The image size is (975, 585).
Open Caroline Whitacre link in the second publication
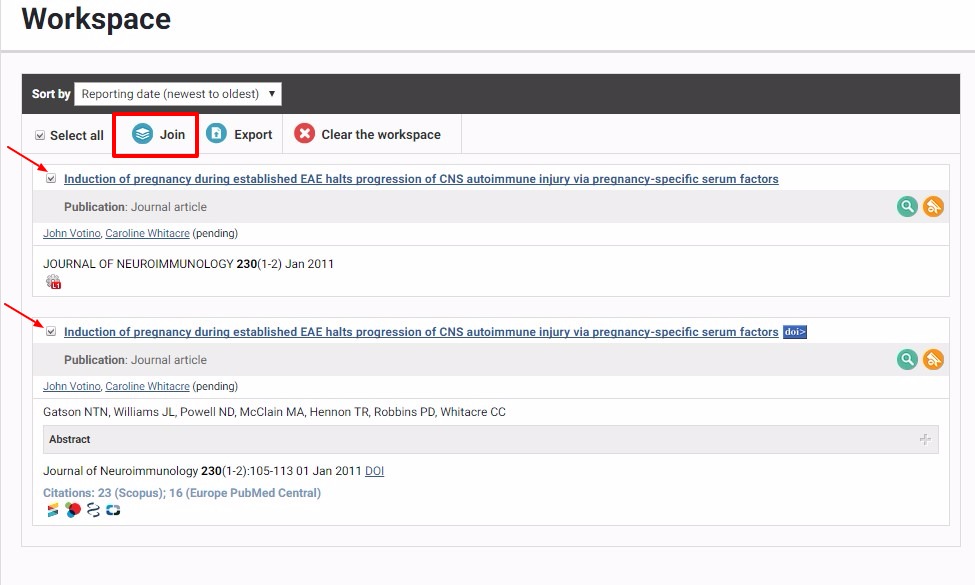pyautogui.click(x=147, y=386)
